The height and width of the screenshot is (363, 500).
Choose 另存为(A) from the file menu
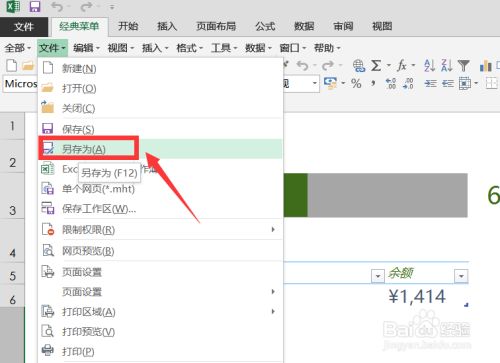(x=161, y=149)
